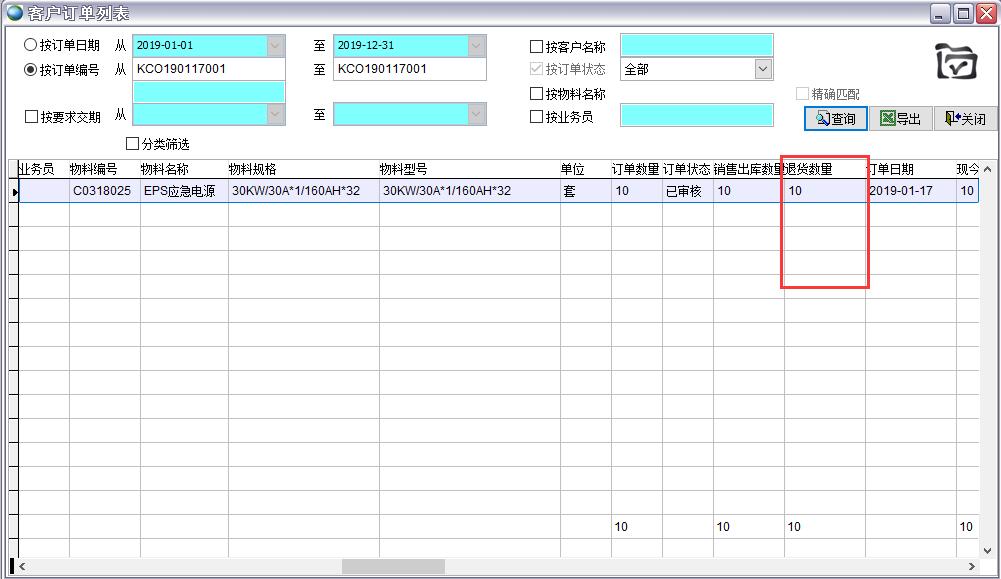The width and height of the screenshot is (1001, 579).
Task: Click the app globe icon in title bar
Action: (14, 13)
